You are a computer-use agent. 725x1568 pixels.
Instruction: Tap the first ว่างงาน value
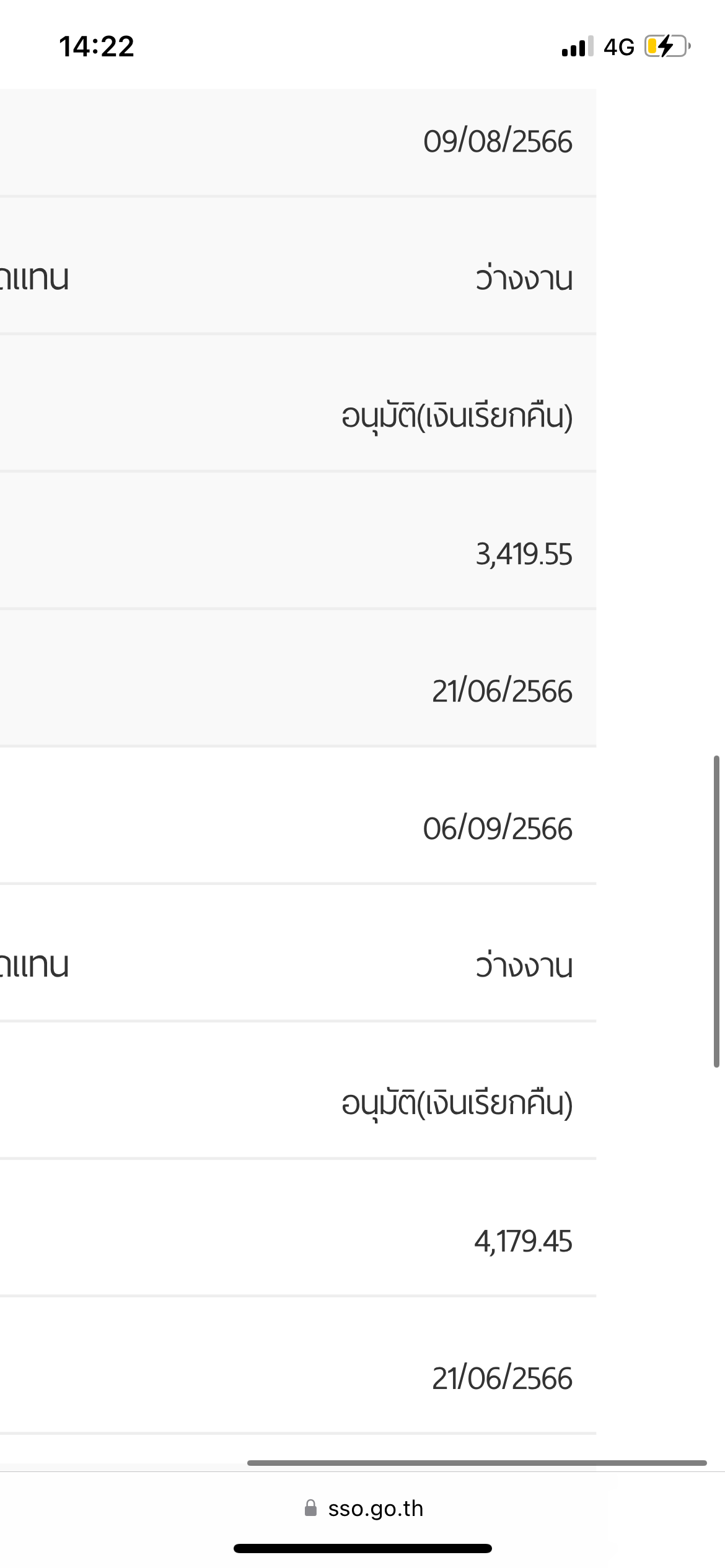(x=524, y=278)
